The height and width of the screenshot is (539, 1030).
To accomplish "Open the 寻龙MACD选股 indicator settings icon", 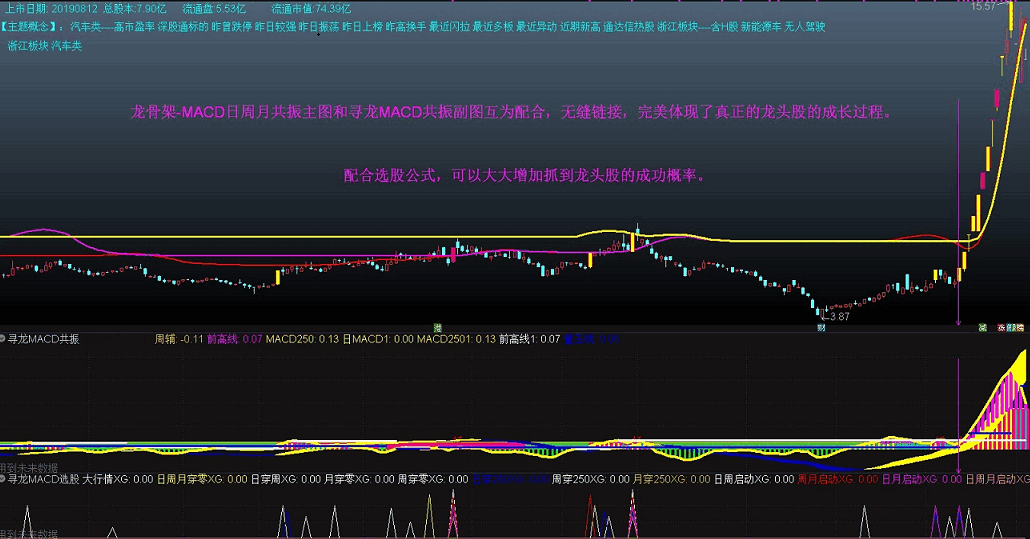I will click(x=3, y=479).
